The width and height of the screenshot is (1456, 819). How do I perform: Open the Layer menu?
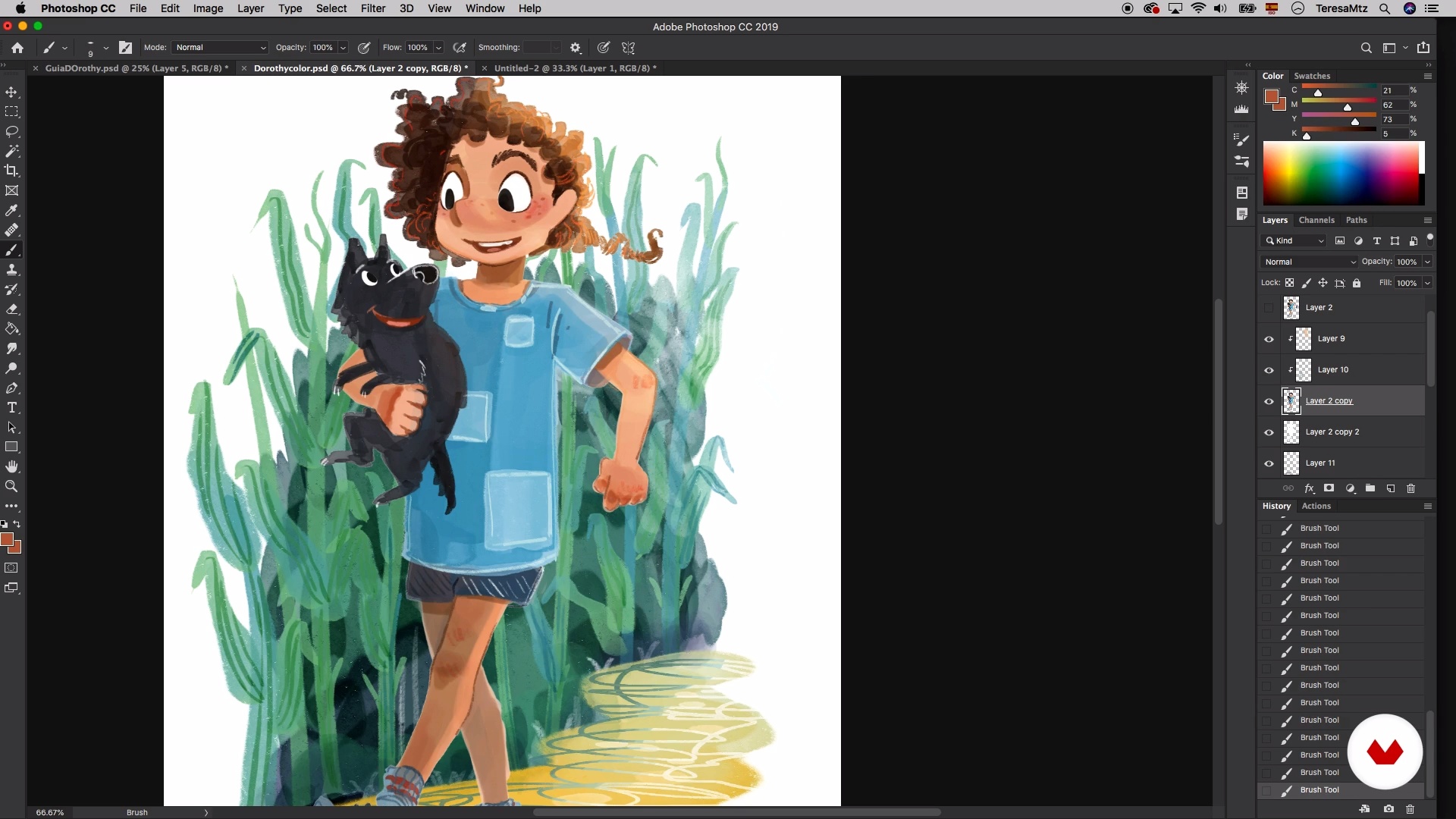click(250, 8)
